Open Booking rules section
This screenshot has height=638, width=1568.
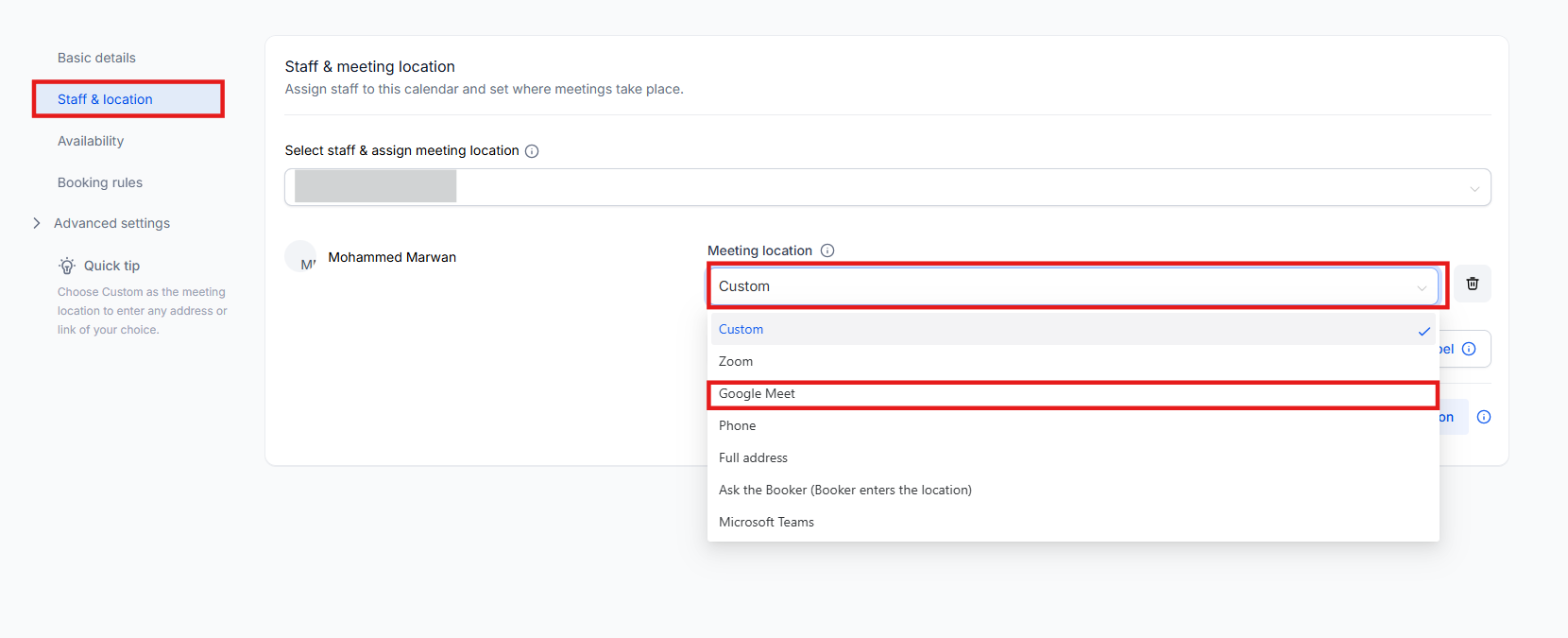tap(100, 182)
